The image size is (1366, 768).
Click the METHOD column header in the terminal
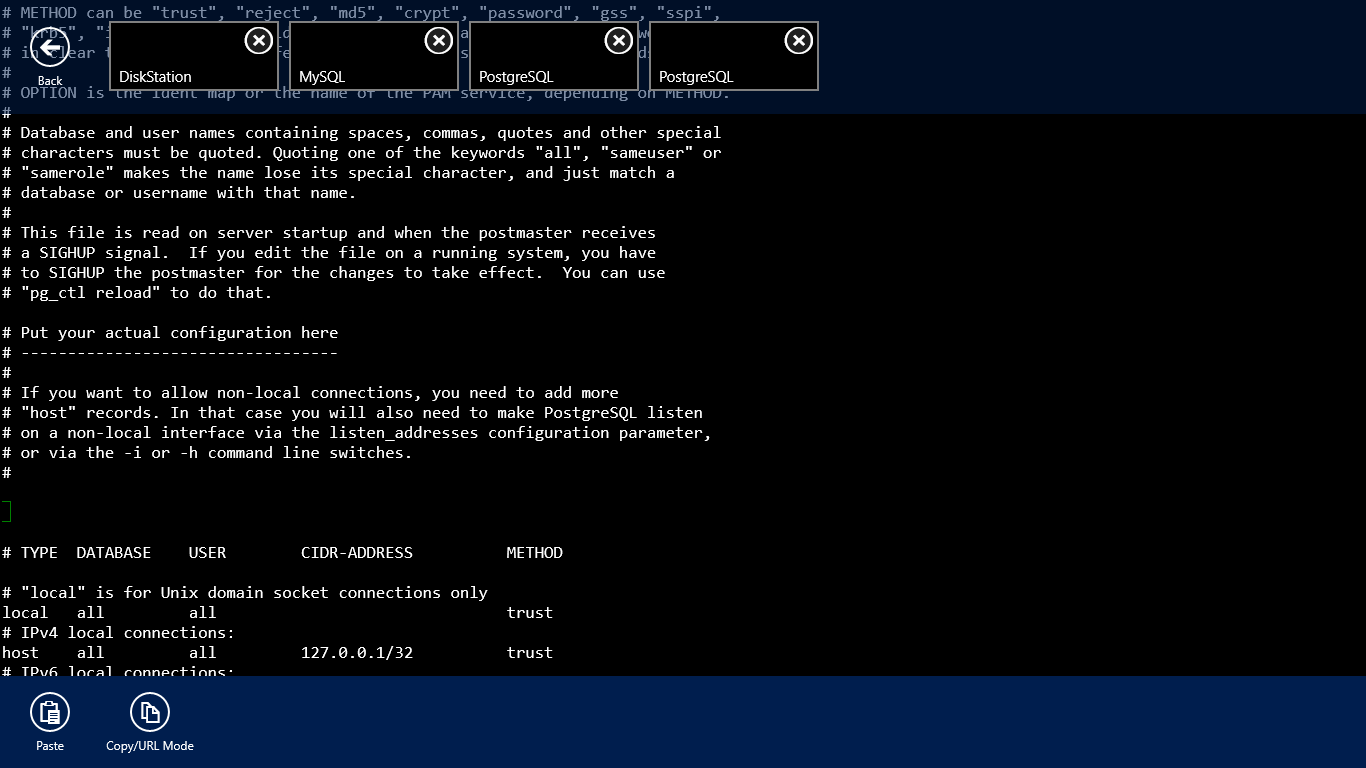(x=534, y=553)
